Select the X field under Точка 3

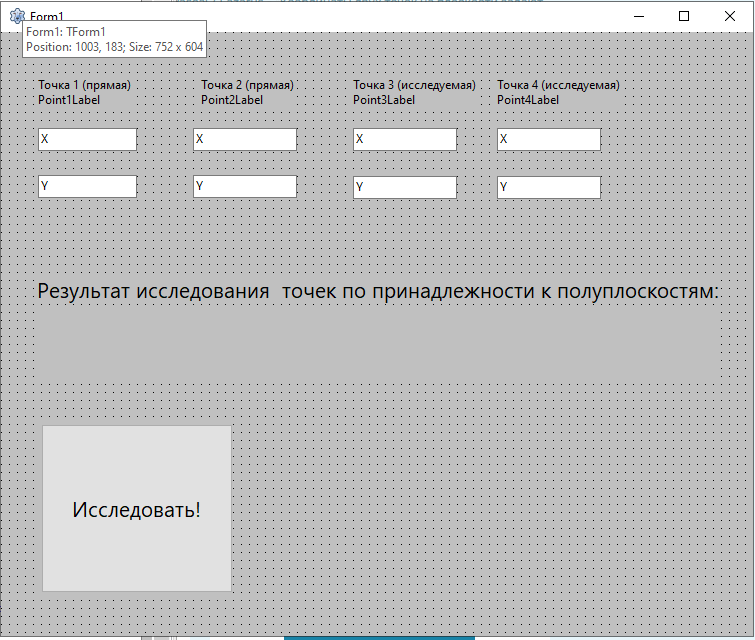click(405, 139)
